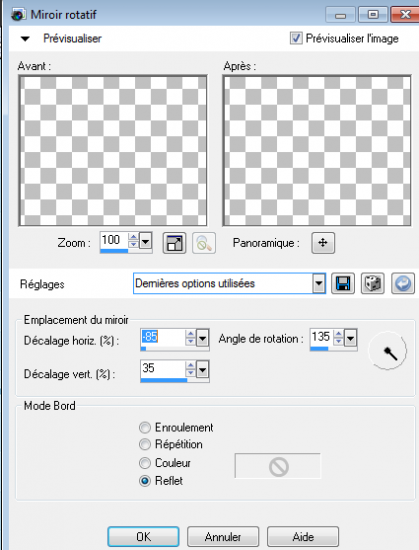
Task: Click the Décalage horiz. value field
Action: click(x=162, y=337)
